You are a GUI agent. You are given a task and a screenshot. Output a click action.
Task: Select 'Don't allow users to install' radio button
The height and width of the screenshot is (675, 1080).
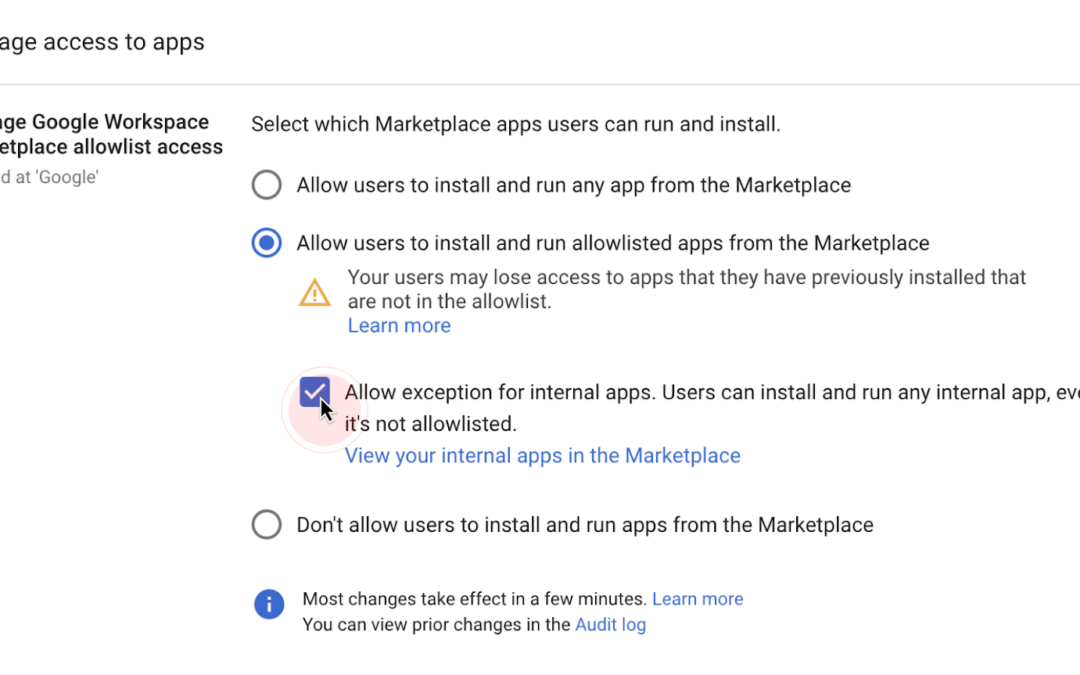coord(267,524)
